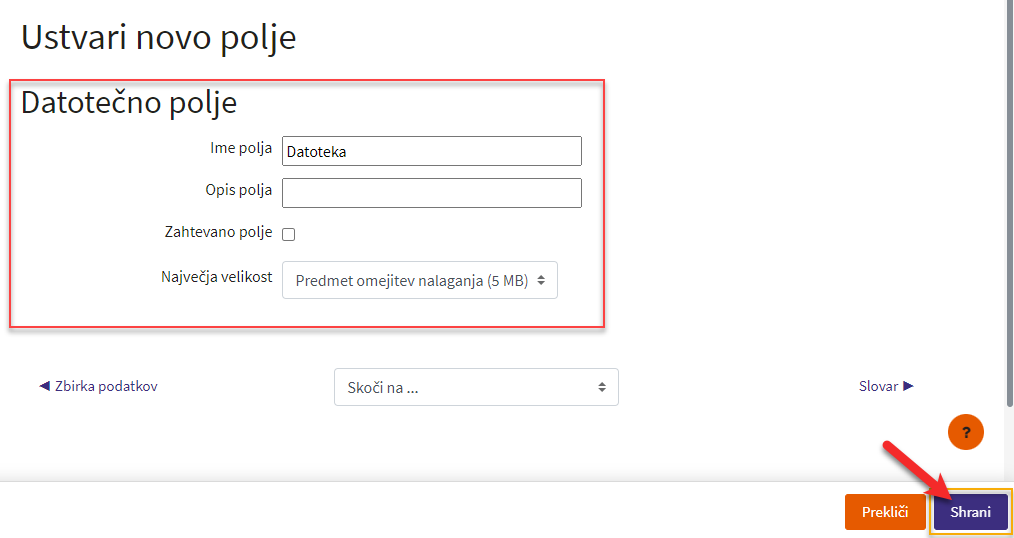Click the Prekliči button
The image size is (1014, 538).
pos(885,512)
